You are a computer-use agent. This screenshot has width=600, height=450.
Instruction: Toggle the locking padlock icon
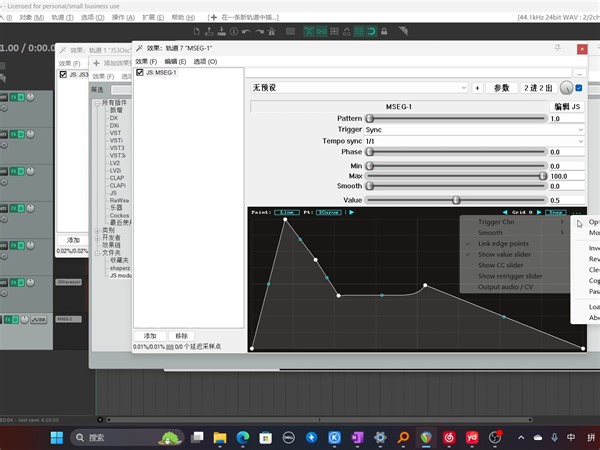pyautogui.click(x=384, y=31)
